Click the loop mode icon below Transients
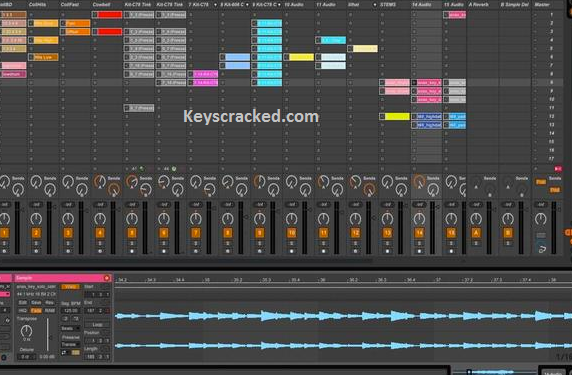 pos(64,352)
